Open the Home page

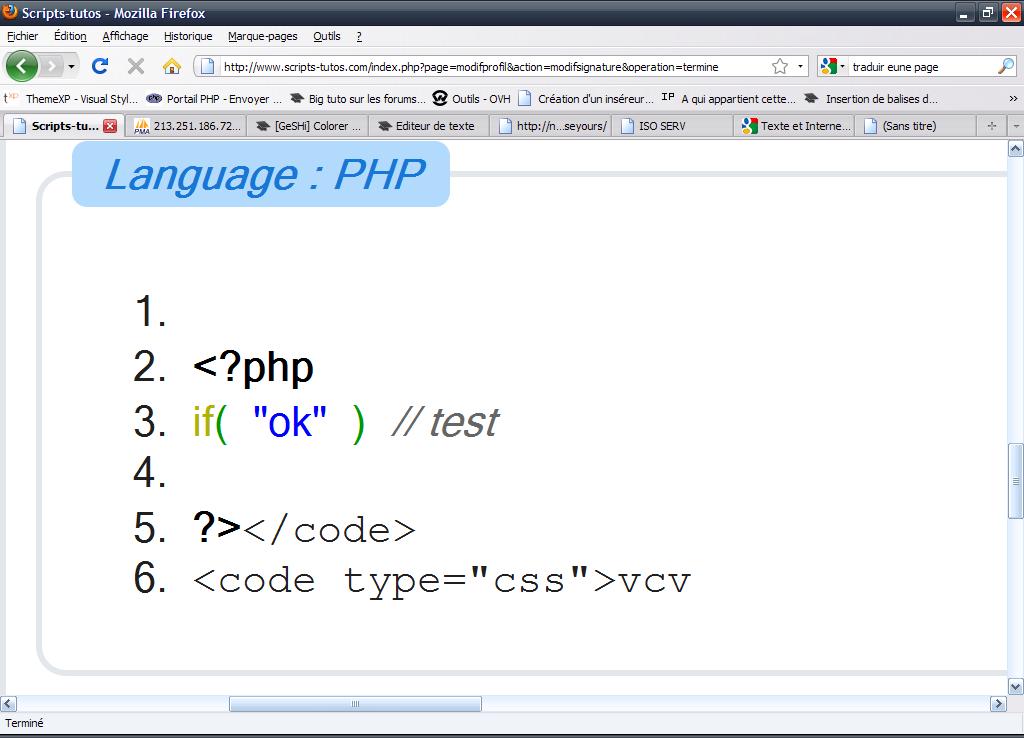pyautogui.click(x=171, y=66)
